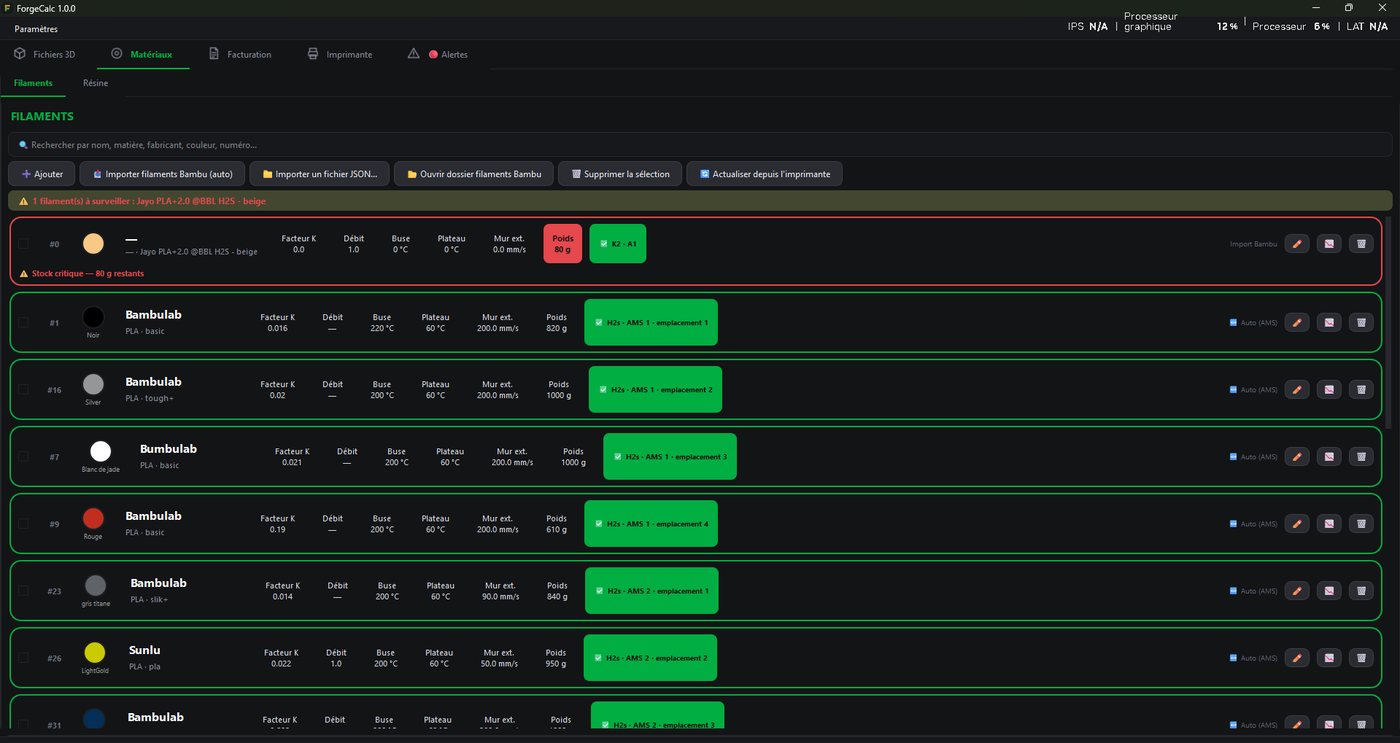The height and width of the screenshot is (743, 1400).
Task: Delete the Bambulab gris titane filament
Action: (x=1361, y=590)
